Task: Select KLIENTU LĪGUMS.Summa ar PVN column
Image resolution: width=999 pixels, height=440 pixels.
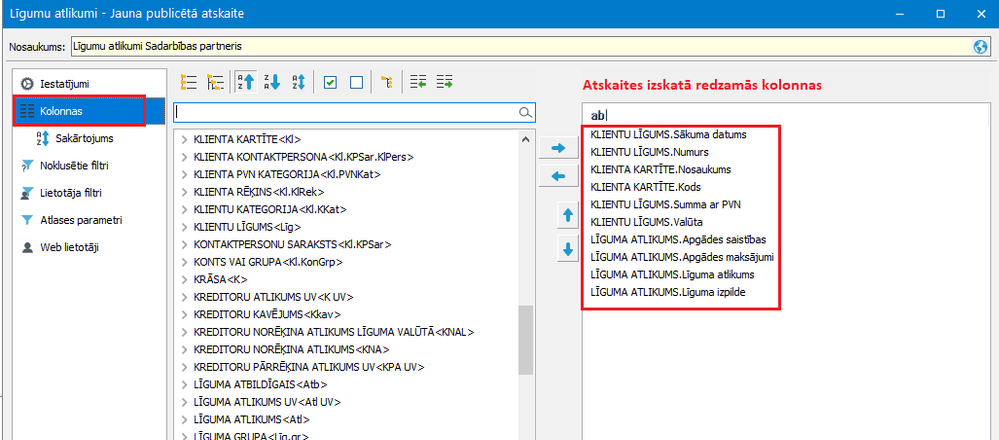Action: click(x=666, y=205)
